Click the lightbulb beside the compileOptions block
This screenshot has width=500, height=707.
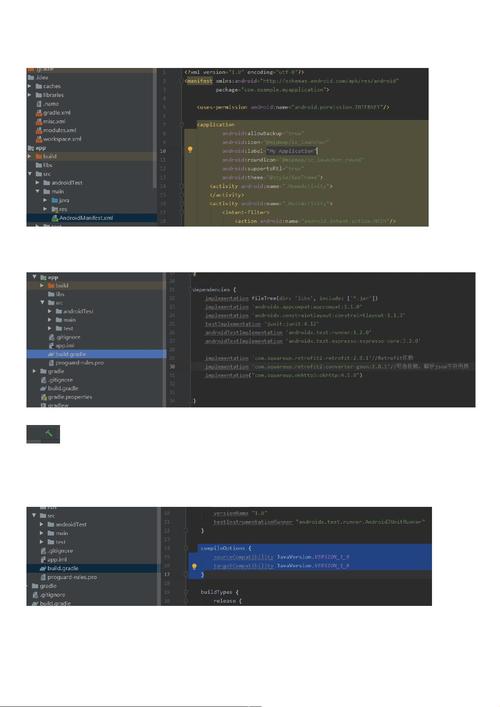point(194,566)
